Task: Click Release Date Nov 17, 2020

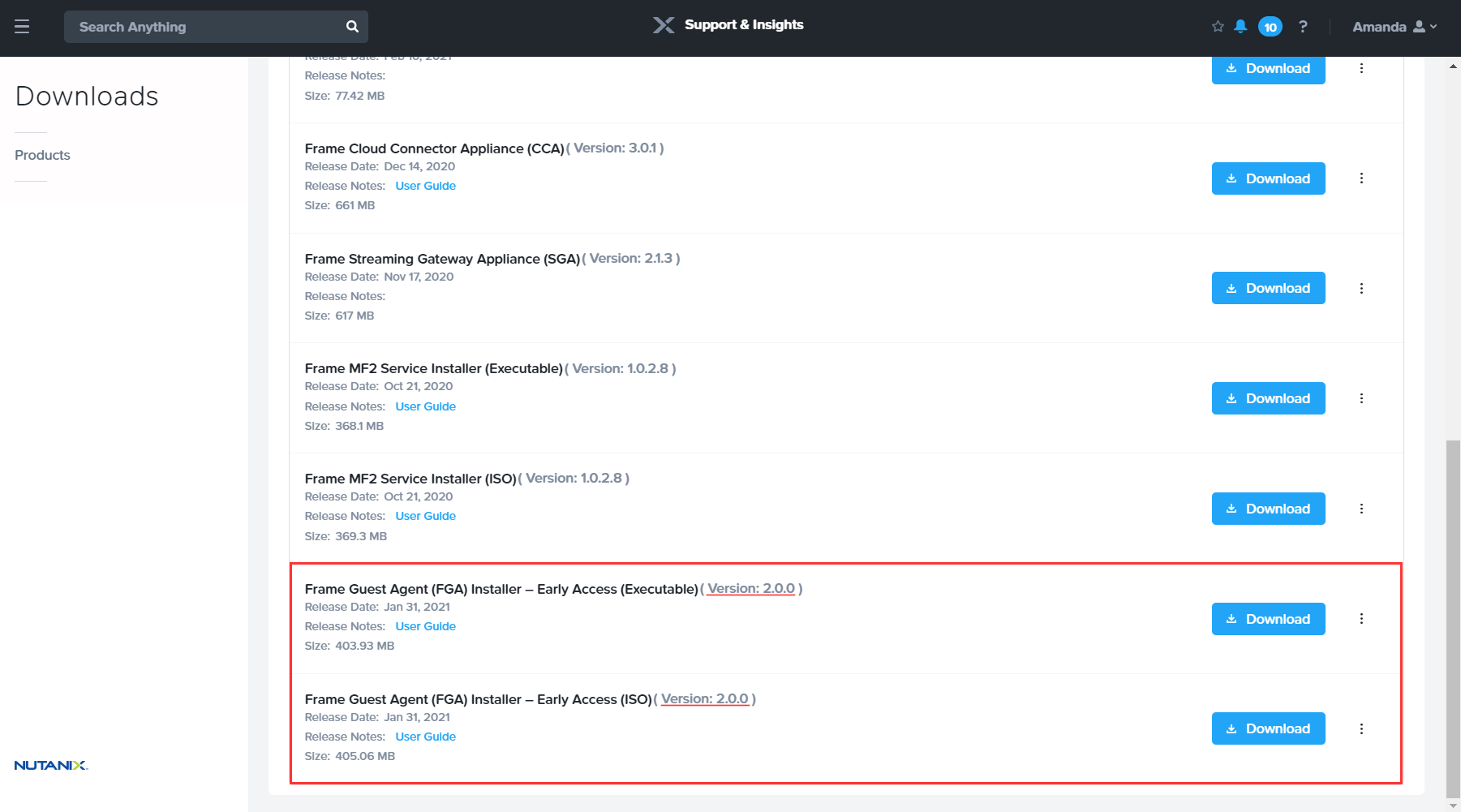Action: [379, 277]
